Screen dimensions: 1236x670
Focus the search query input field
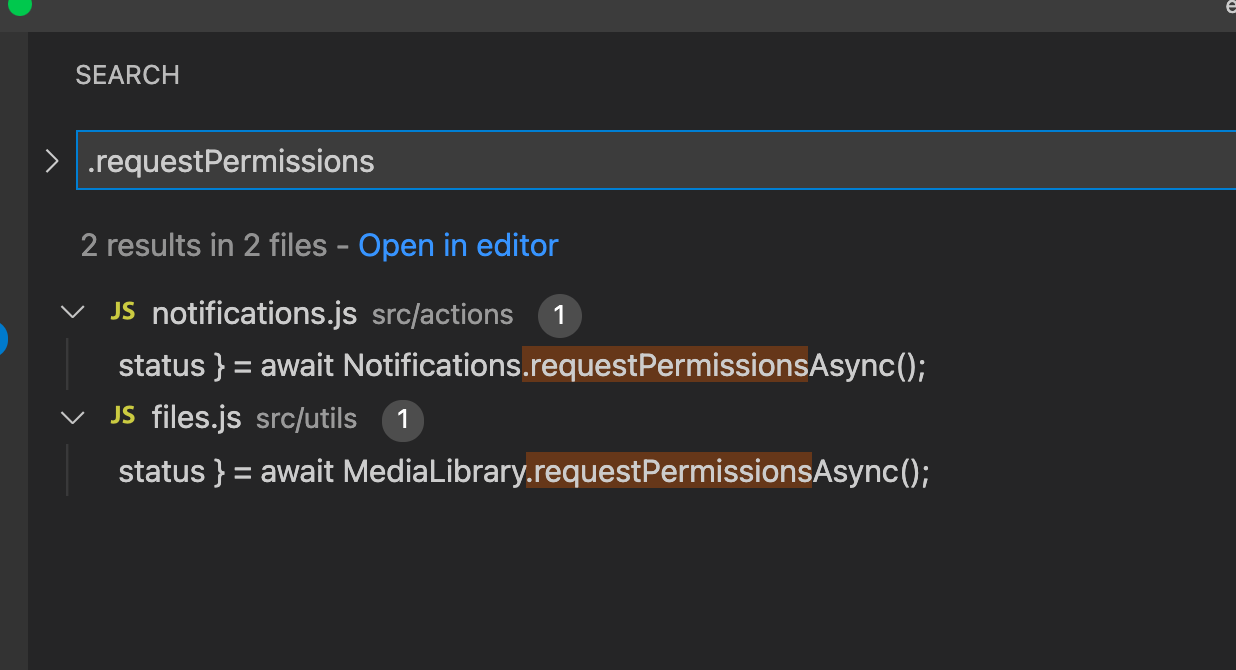tap(500, 160)
